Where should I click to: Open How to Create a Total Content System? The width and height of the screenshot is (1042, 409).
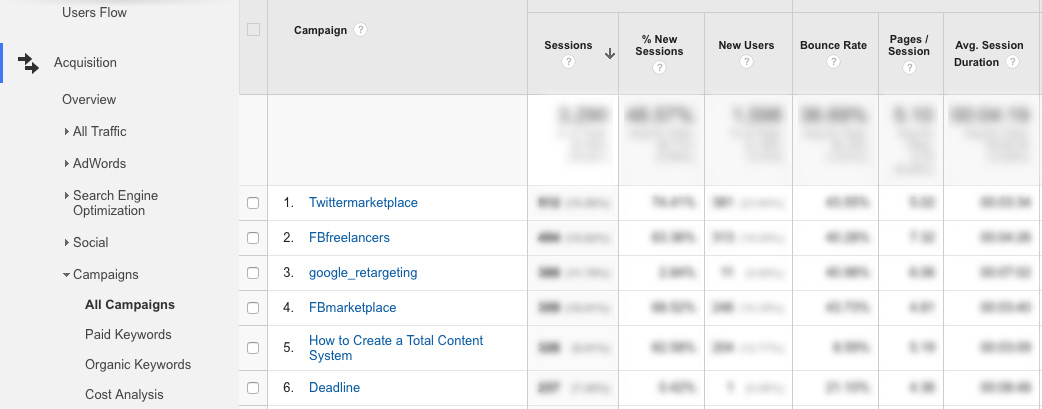coord(396,348)
